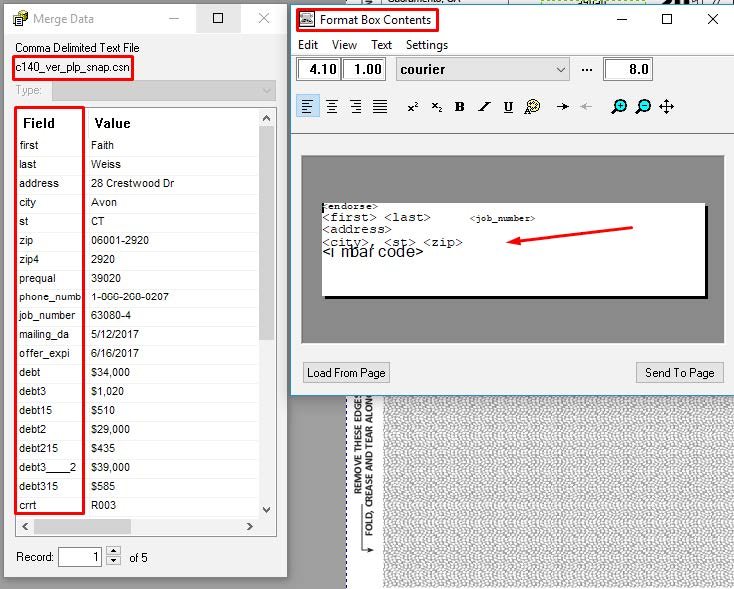This screenshot has height=589, width=734.
Task: Click the 8.0 font size field
Action: click(628, 69)
